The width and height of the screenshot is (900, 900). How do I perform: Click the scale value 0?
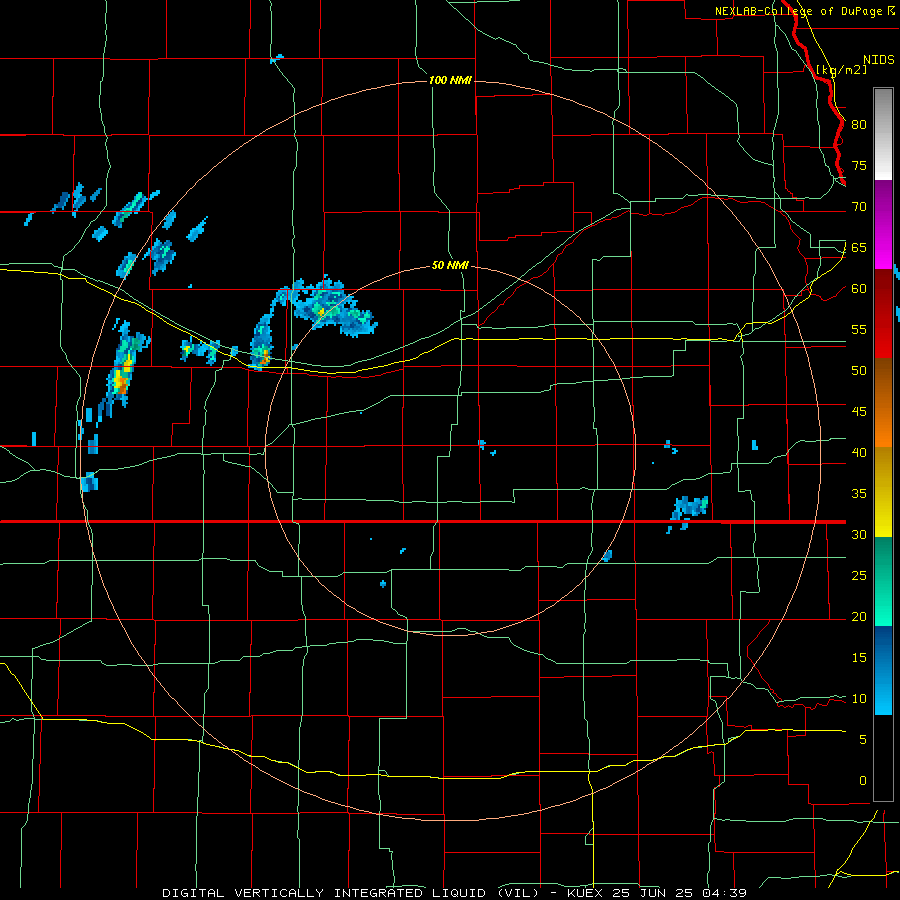point(863,781)
